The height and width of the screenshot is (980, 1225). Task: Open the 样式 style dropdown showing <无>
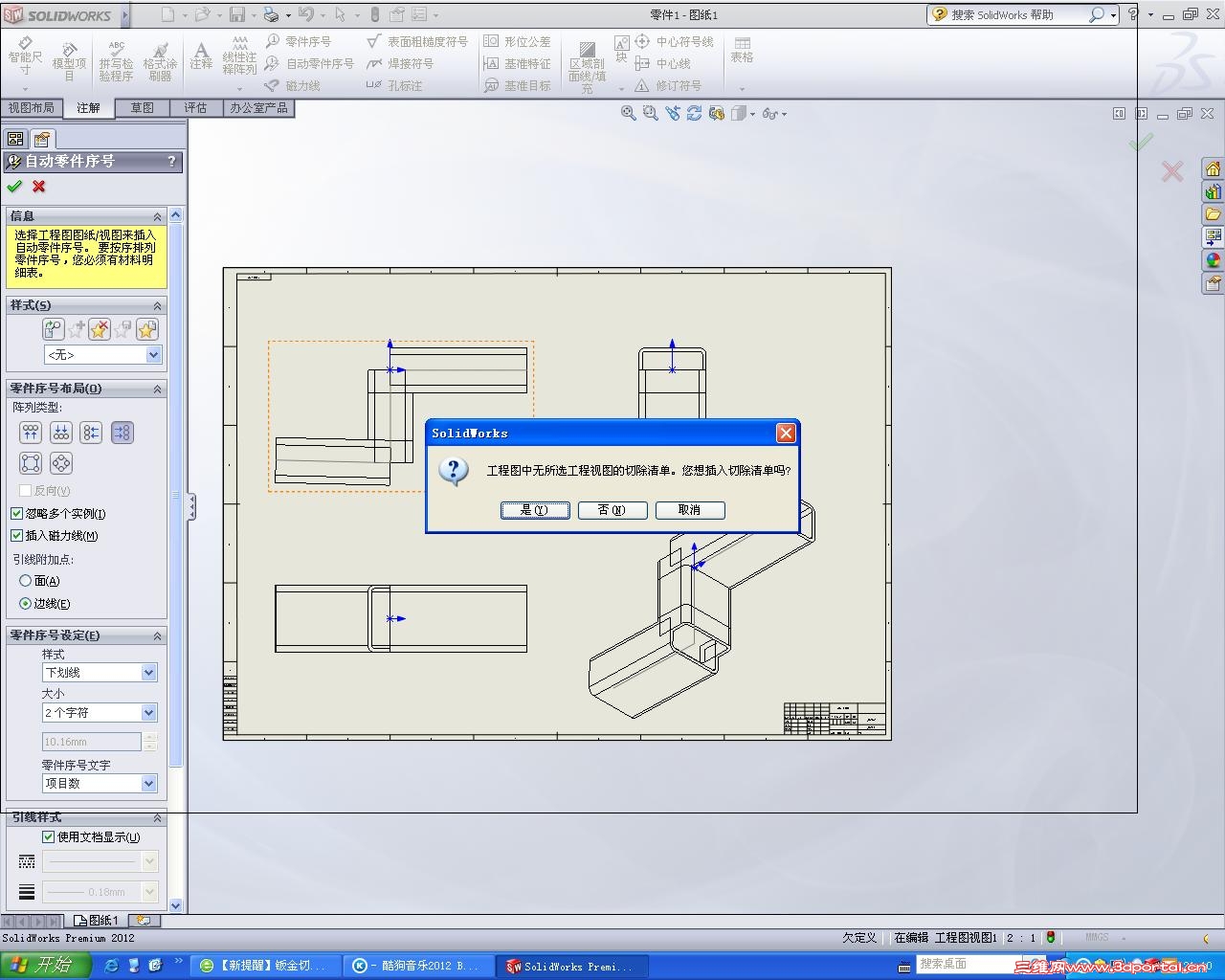103,355
